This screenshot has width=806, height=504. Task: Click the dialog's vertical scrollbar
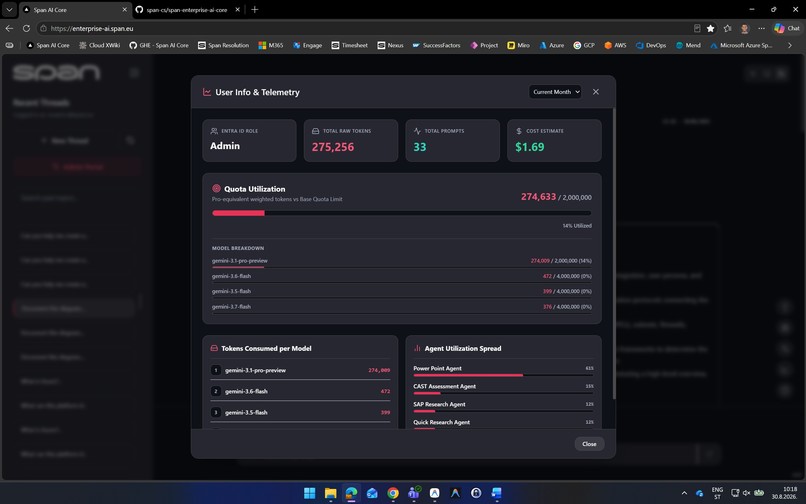[614, 255]
